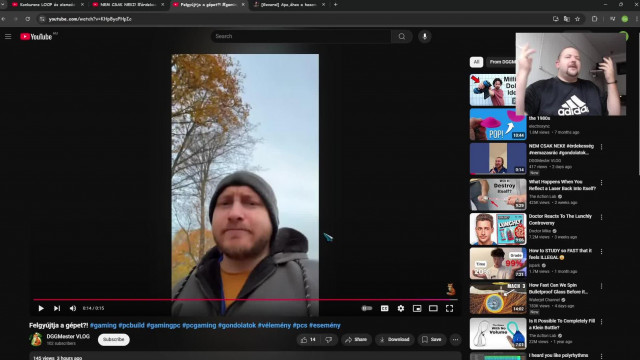Screen dimensions: 640x360
Task: Open Doctor Reacts Lunchly thumbnail
Action: [x=498, y=229]
